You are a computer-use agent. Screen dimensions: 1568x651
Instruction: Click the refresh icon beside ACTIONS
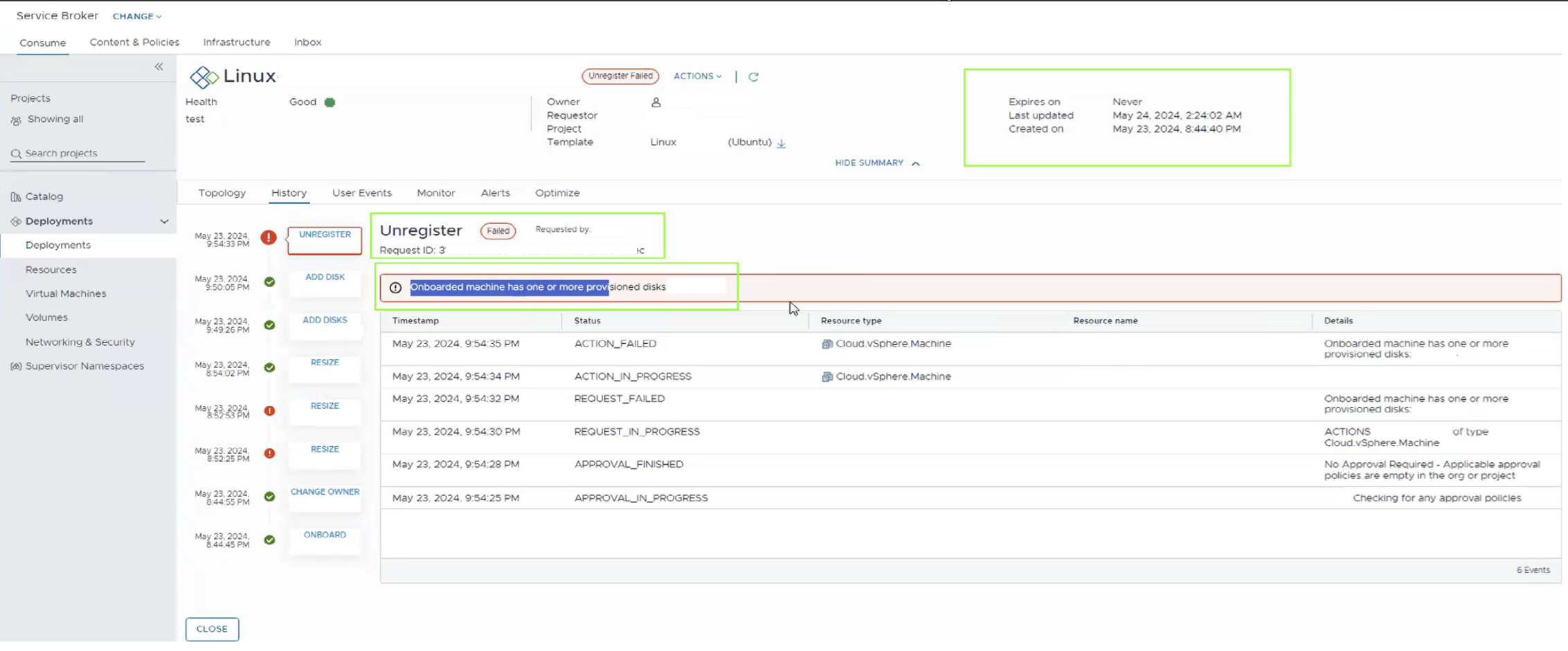coord(753,77)
